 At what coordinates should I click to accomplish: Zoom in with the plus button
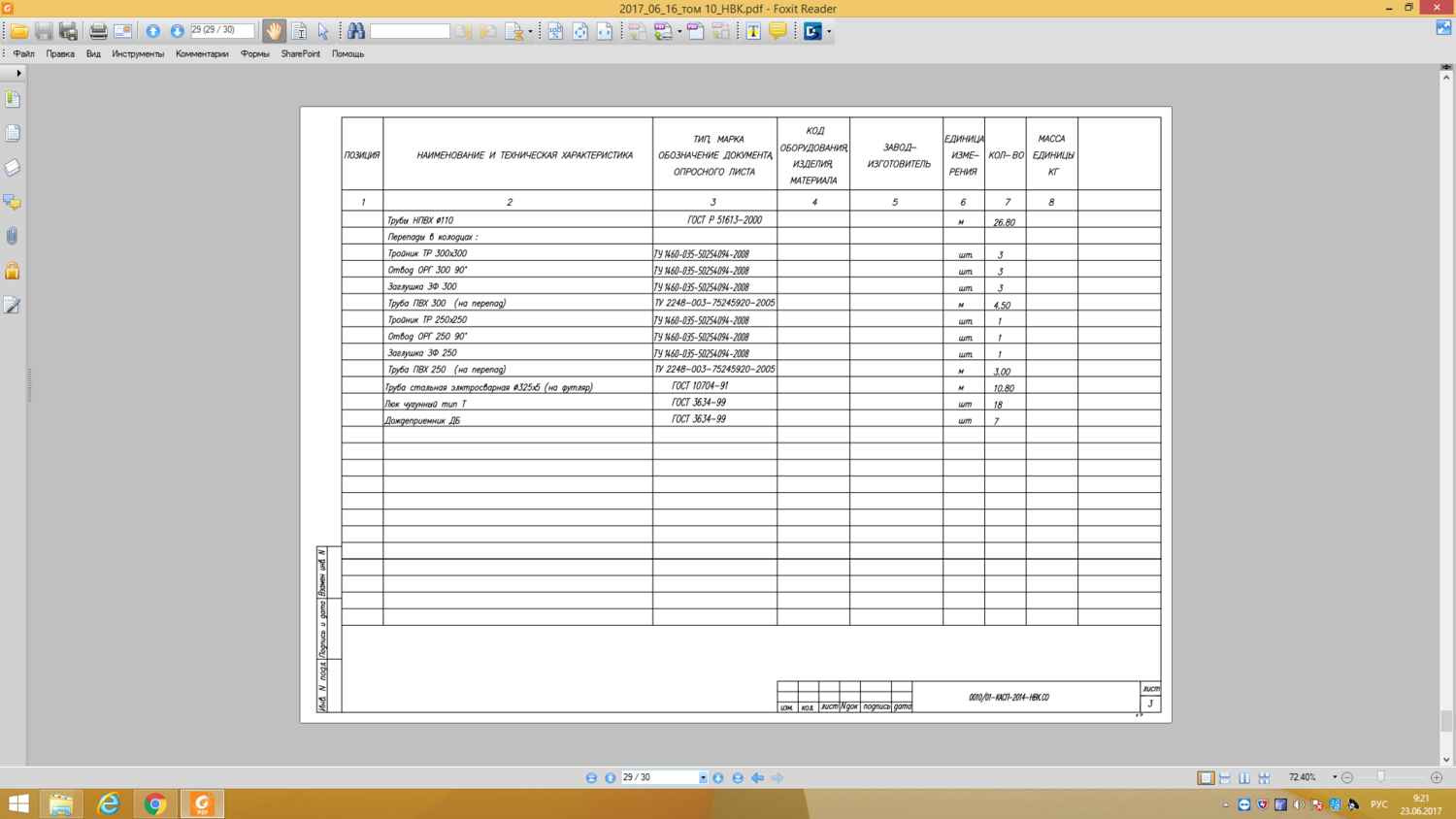pyautogui.click(x=1437, y=777)
